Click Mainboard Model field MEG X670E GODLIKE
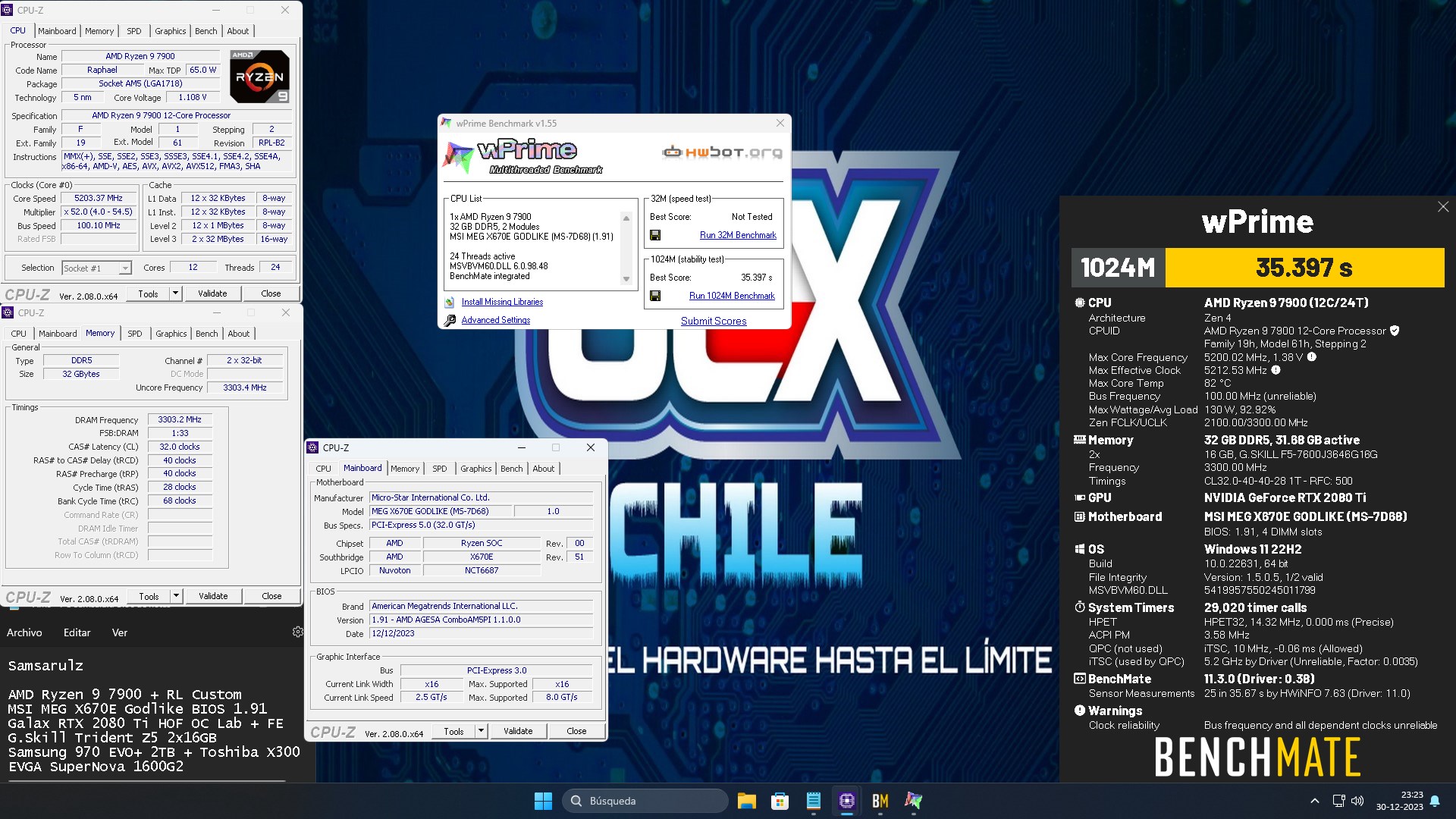 441,511
